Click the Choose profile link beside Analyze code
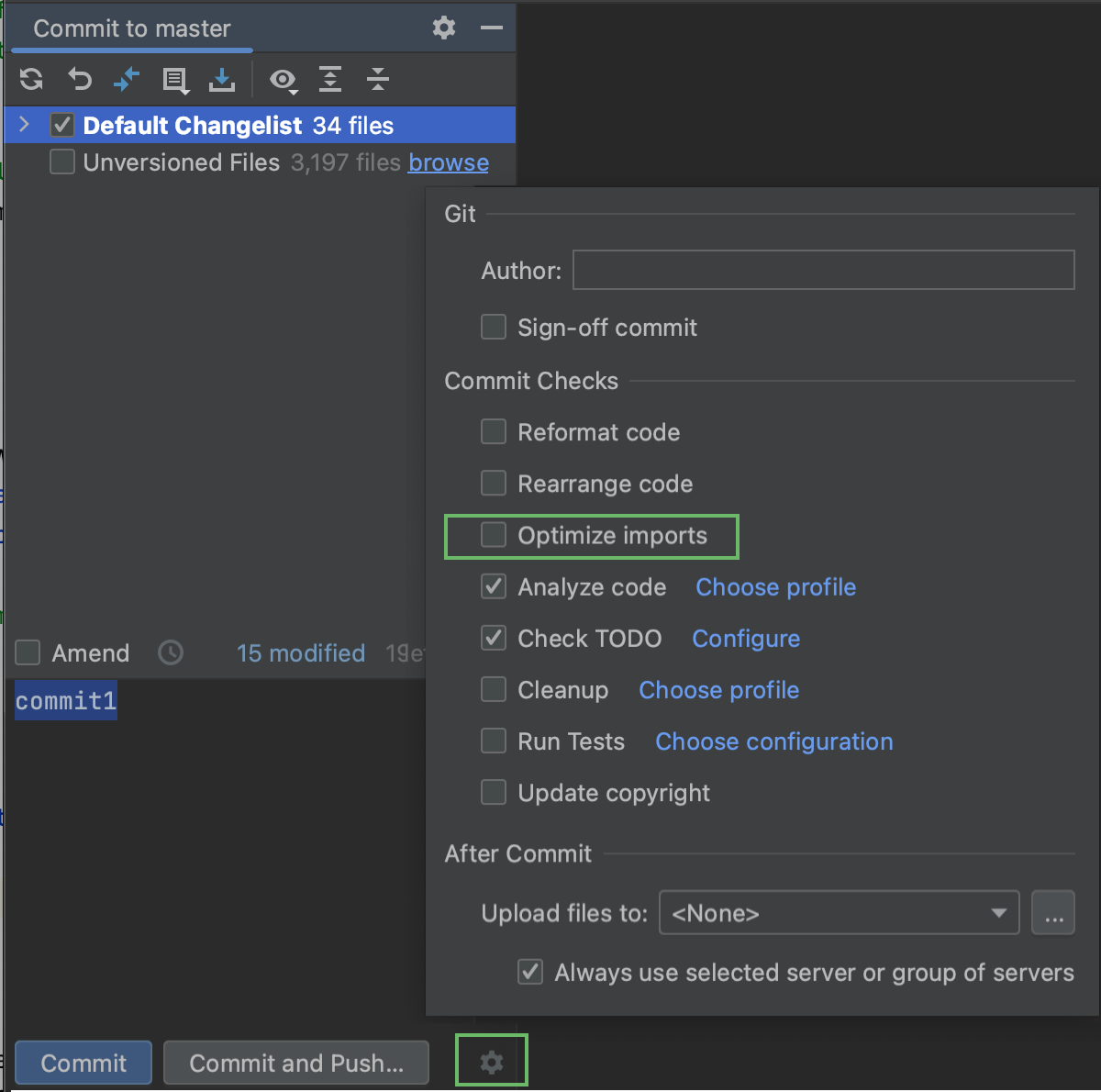Image resolution: width=1101 pixels, height=1092 pixels. tap(775, 587)
